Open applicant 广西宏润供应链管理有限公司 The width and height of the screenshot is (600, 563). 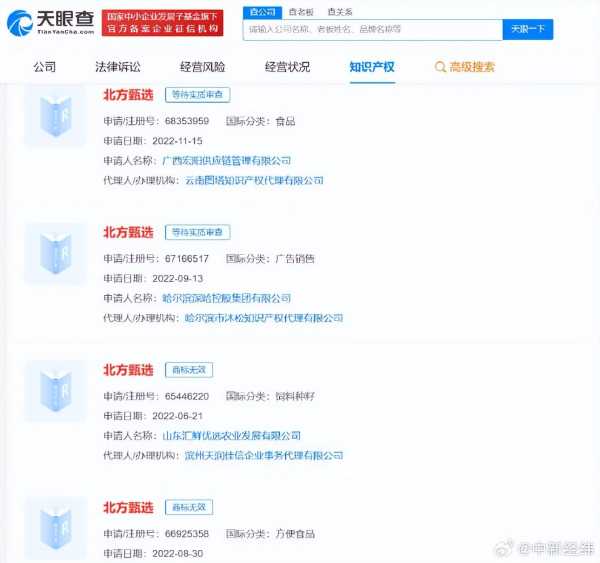pos(227,161)
